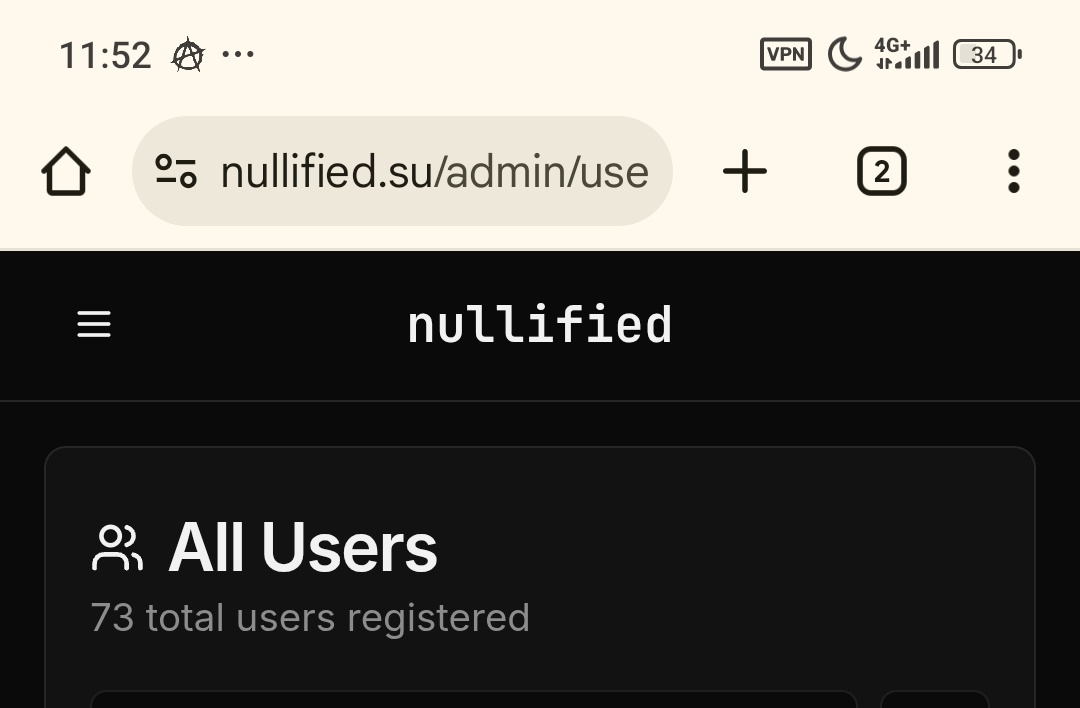Image resolution: width=1080 pixels, height=708 pixels.
Task: Focus the nullified.su address bar URL
Action: tap(434, 172)
